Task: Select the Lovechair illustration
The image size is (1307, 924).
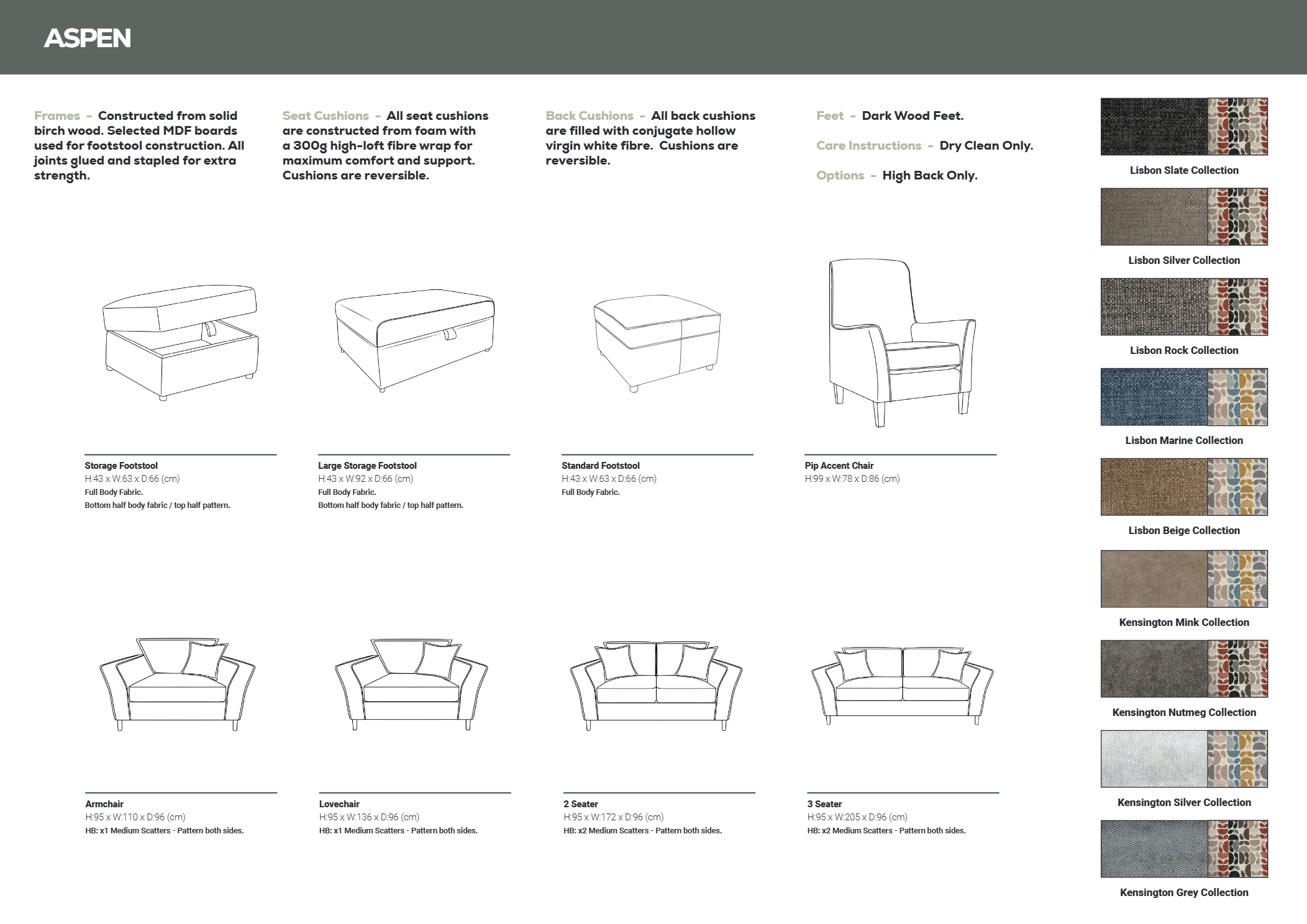Action: [x=411, y=684]
